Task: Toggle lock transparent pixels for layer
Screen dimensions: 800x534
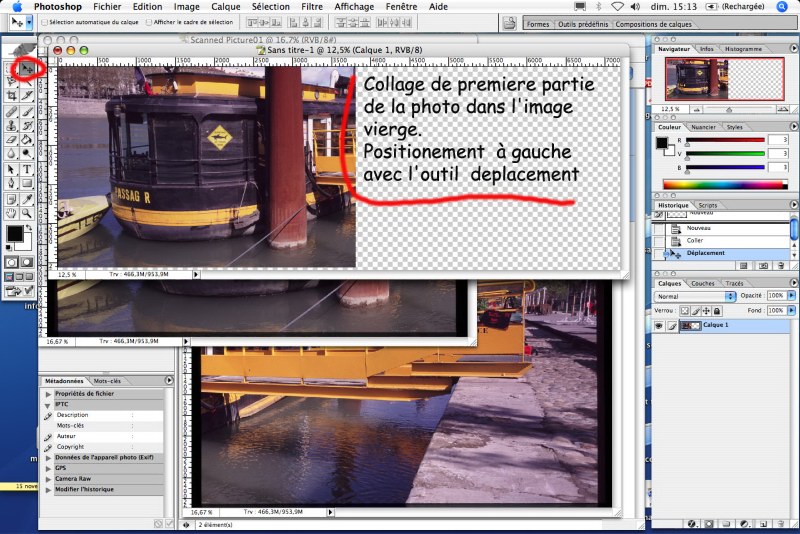Action: pos(685,311)
